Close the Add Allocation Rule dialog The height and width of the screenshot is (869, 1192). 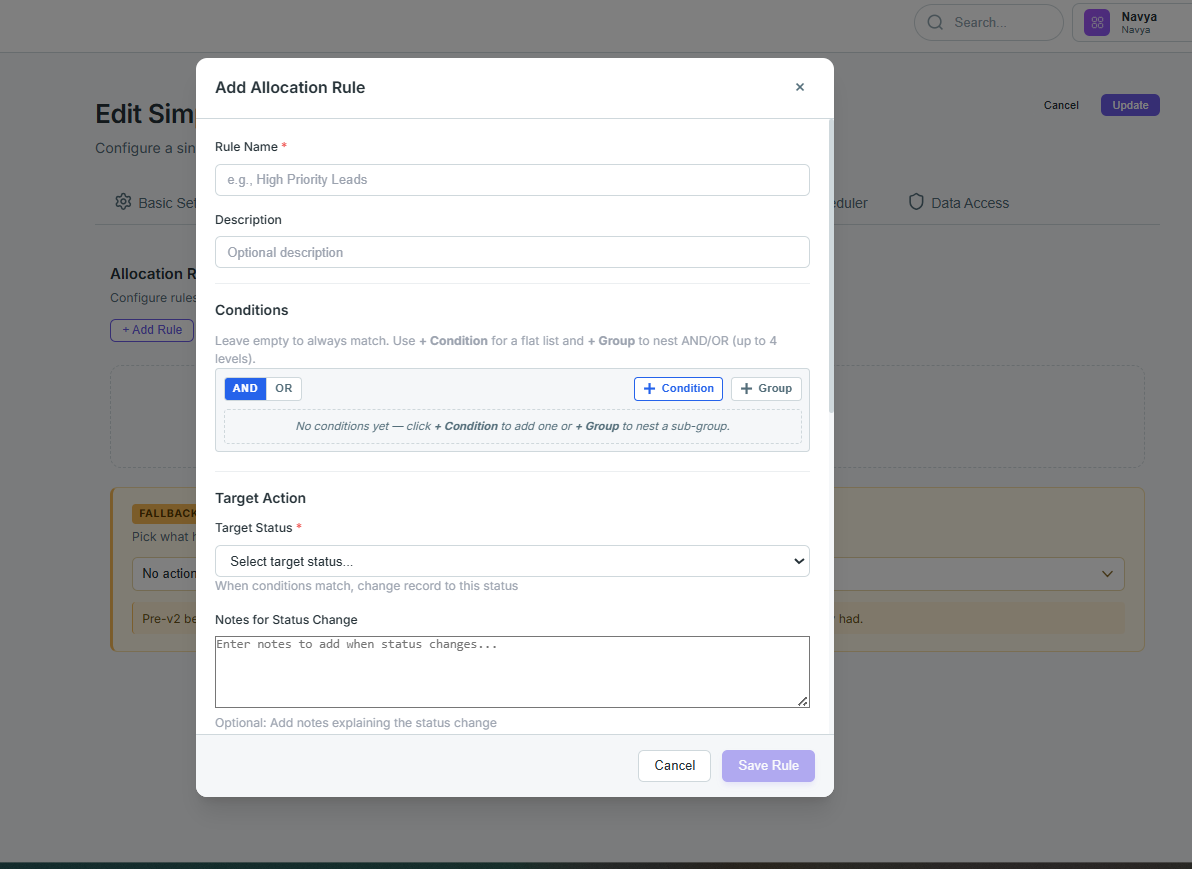pos(800,87)
